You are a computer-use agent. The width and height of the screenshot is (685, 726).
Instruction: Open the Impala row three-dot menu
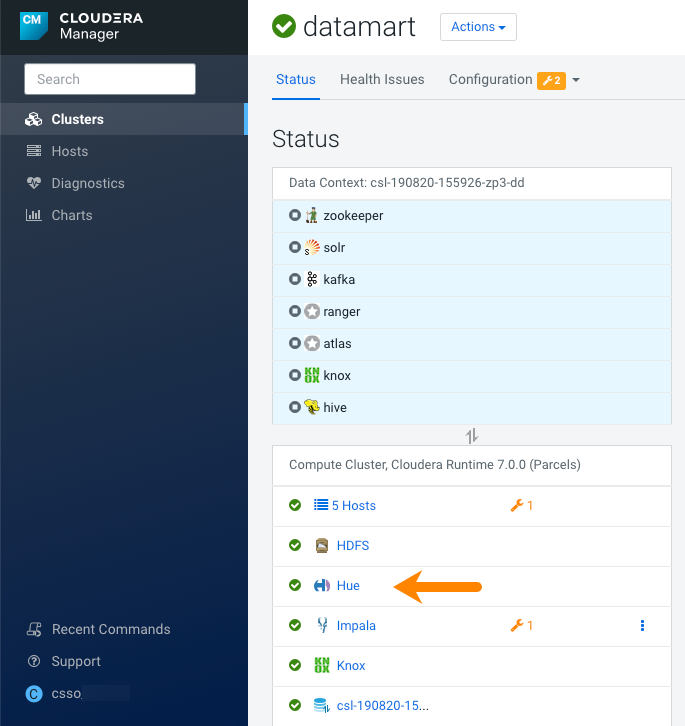click(642, 626)
